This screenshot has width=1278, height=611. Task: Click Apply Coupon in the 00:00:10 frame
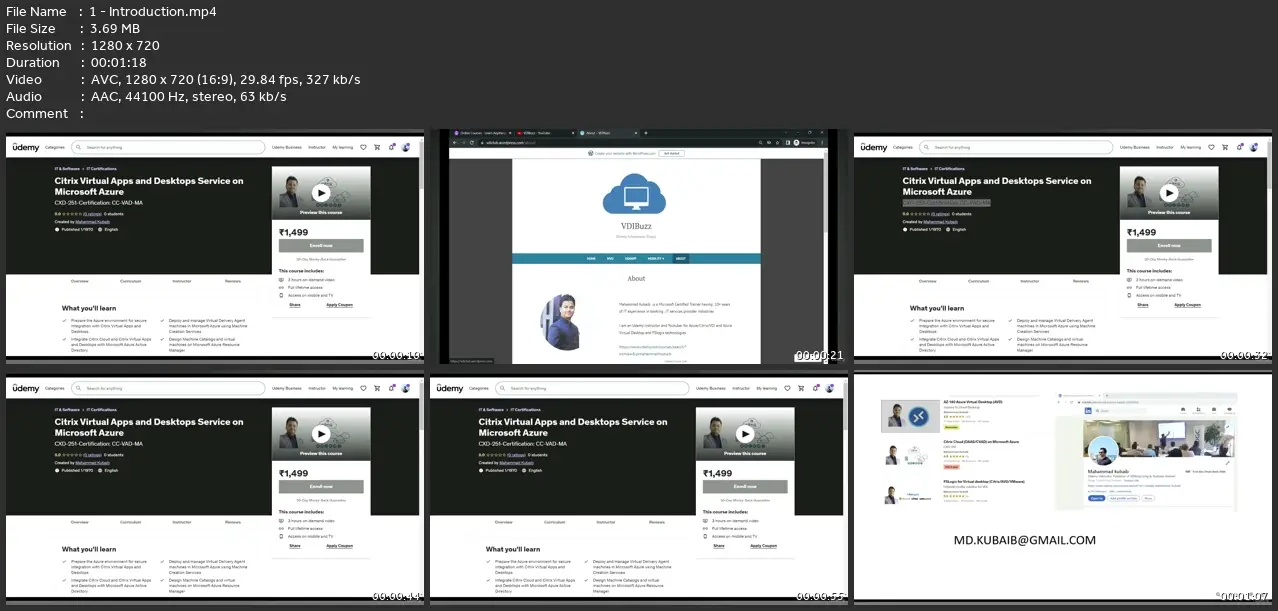339,305
